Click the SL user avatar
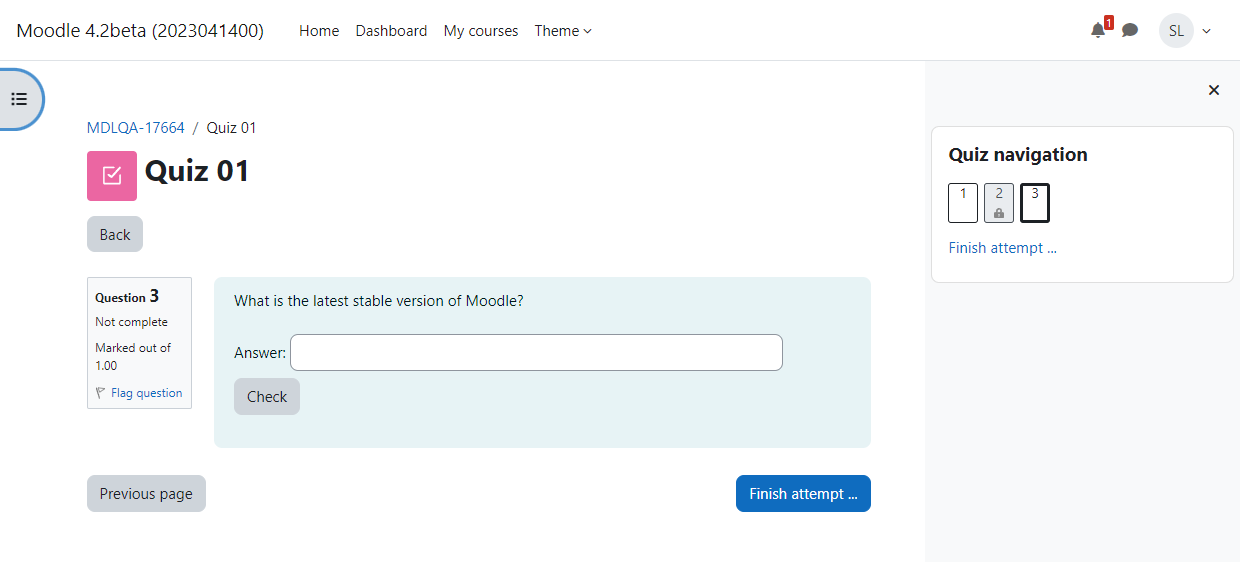 pos(1176,31)
